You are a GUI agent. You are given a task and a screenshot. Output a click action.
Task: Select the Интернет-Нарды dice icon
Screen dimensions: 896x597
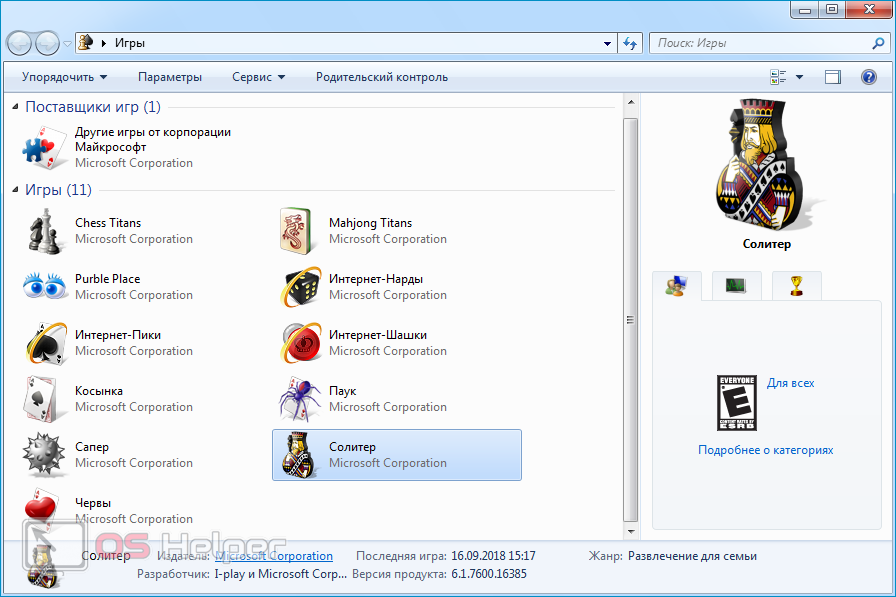tap(299, 287)
